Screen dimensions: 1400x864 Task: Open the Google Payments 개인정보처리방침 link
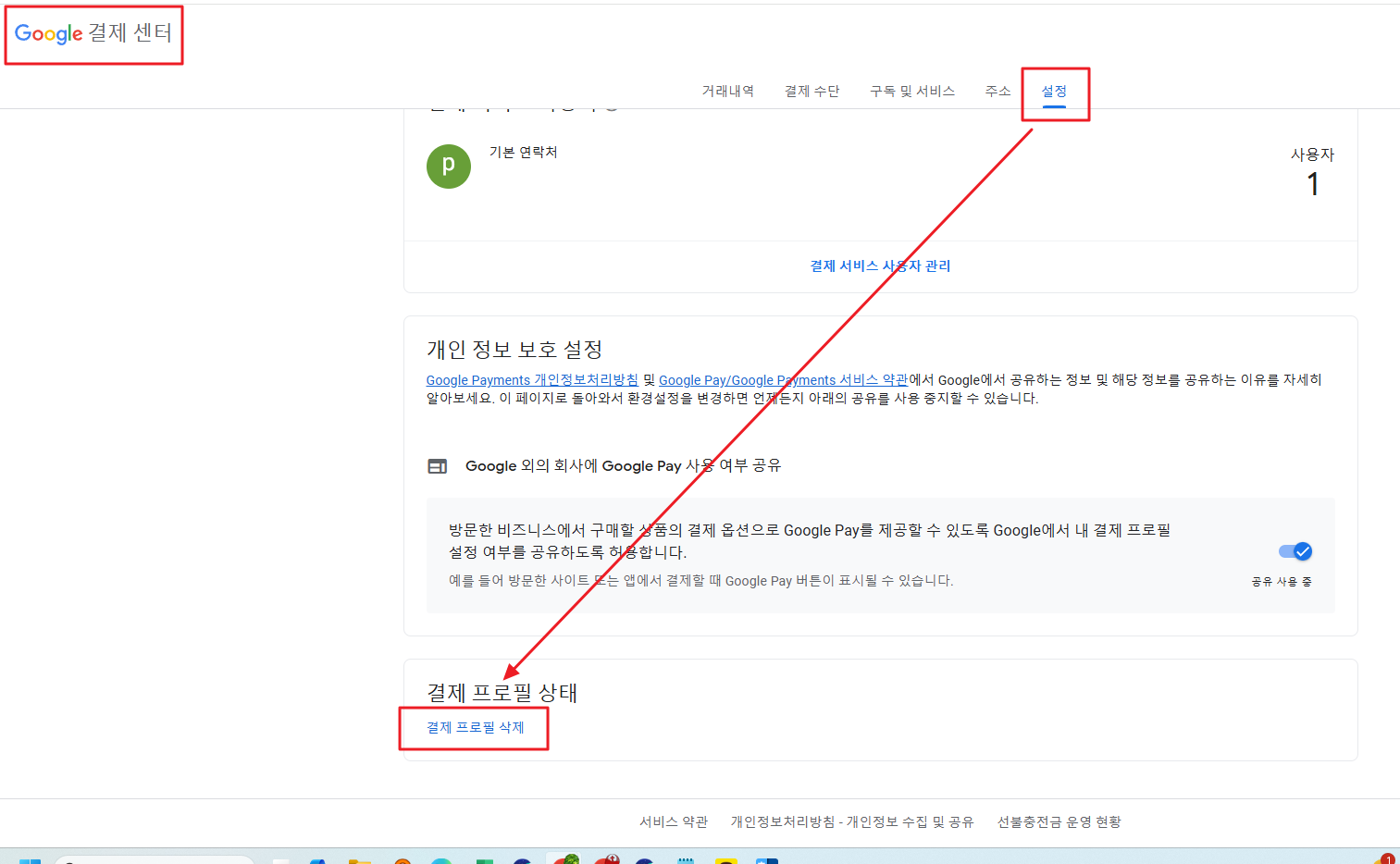(x=531, y=379)
